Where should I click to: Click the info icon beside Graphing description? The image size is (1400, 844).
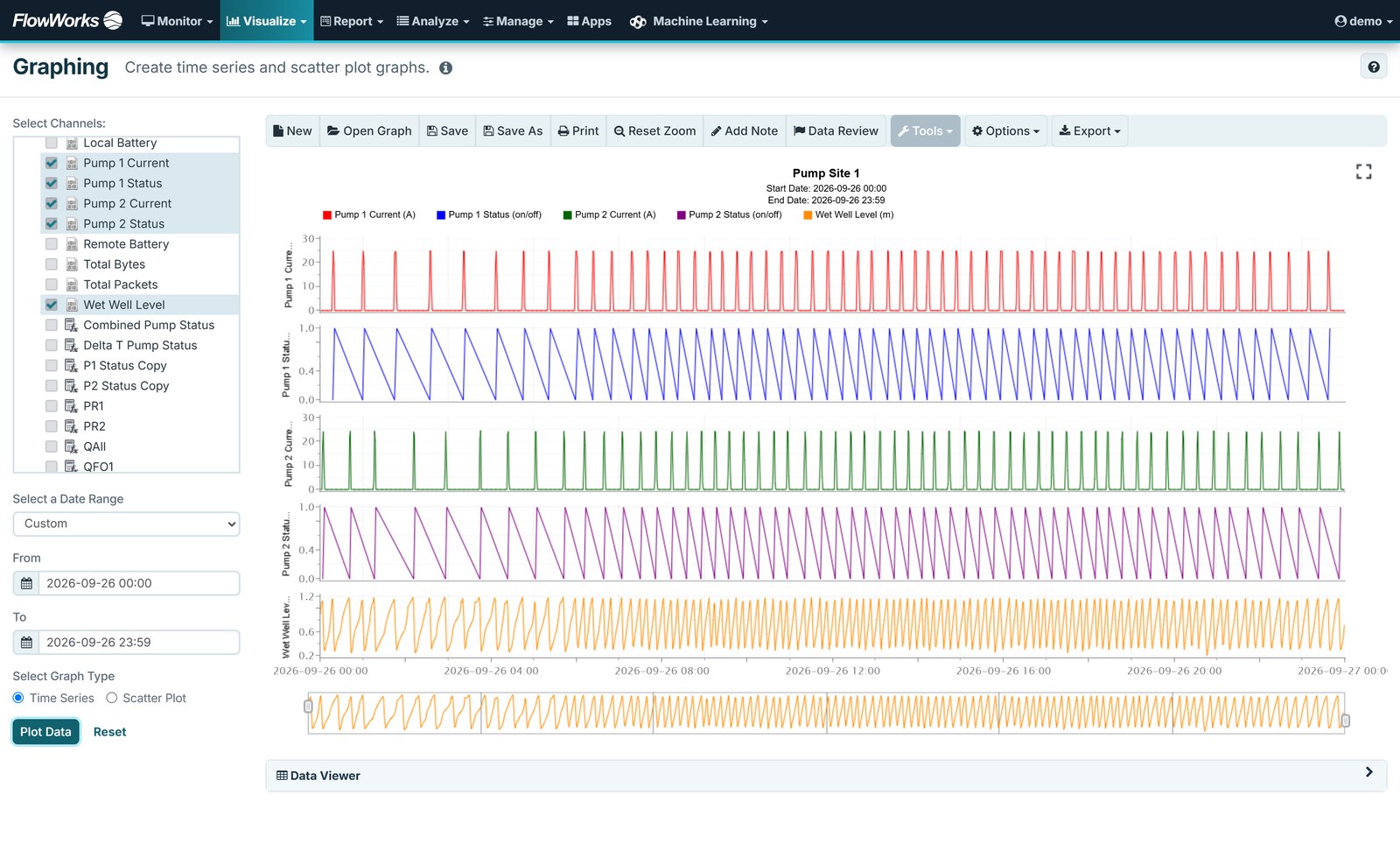pos(445,68)
